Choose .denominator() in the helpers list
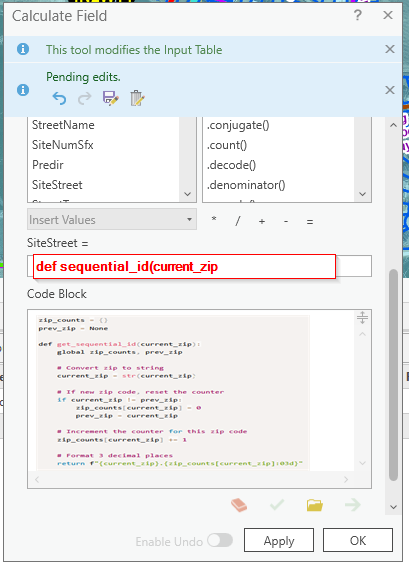The width and height of the screenshot is (409, 566). tap(246, 185)
